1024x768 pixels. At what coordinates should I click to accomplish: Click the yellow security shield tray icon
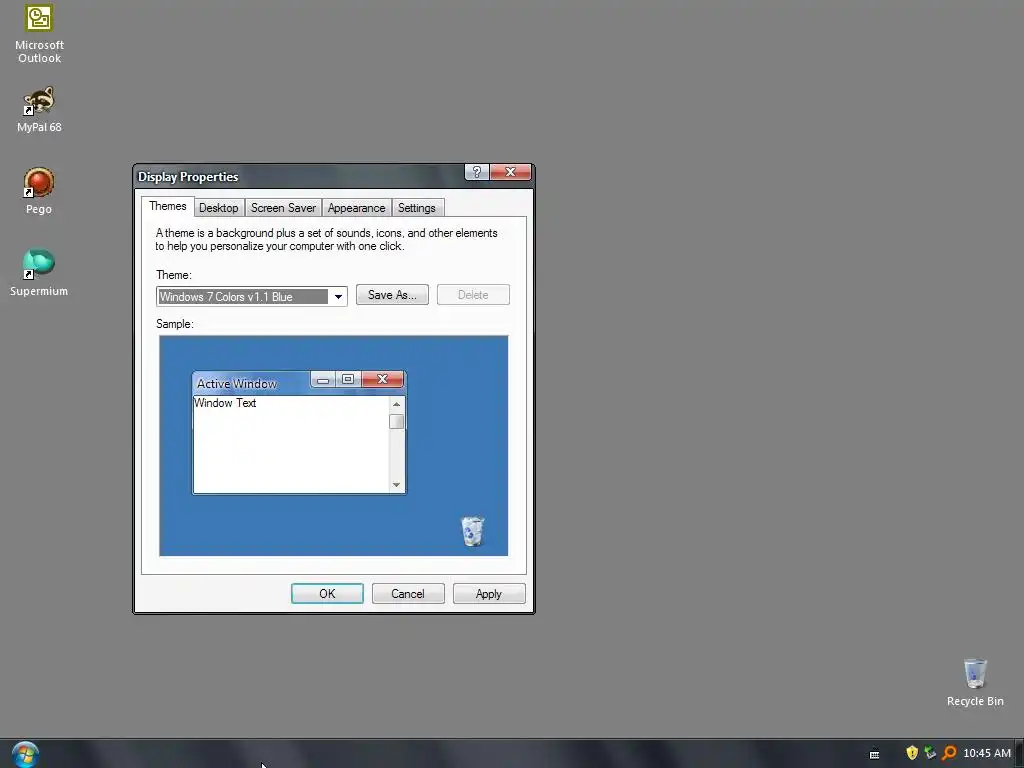click(912, 753)
